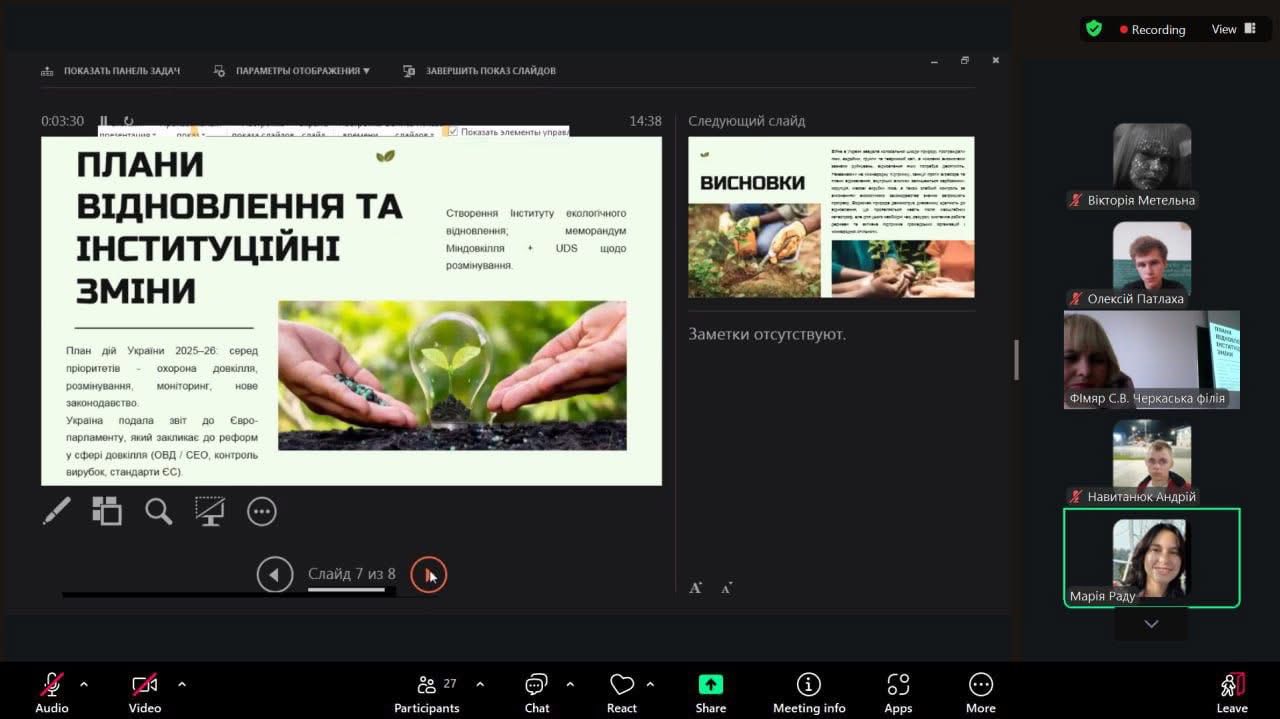Screen dimensions: 1280x719
Task: Leave the Zoom meeting
Action: click(x=1231, y=692)
